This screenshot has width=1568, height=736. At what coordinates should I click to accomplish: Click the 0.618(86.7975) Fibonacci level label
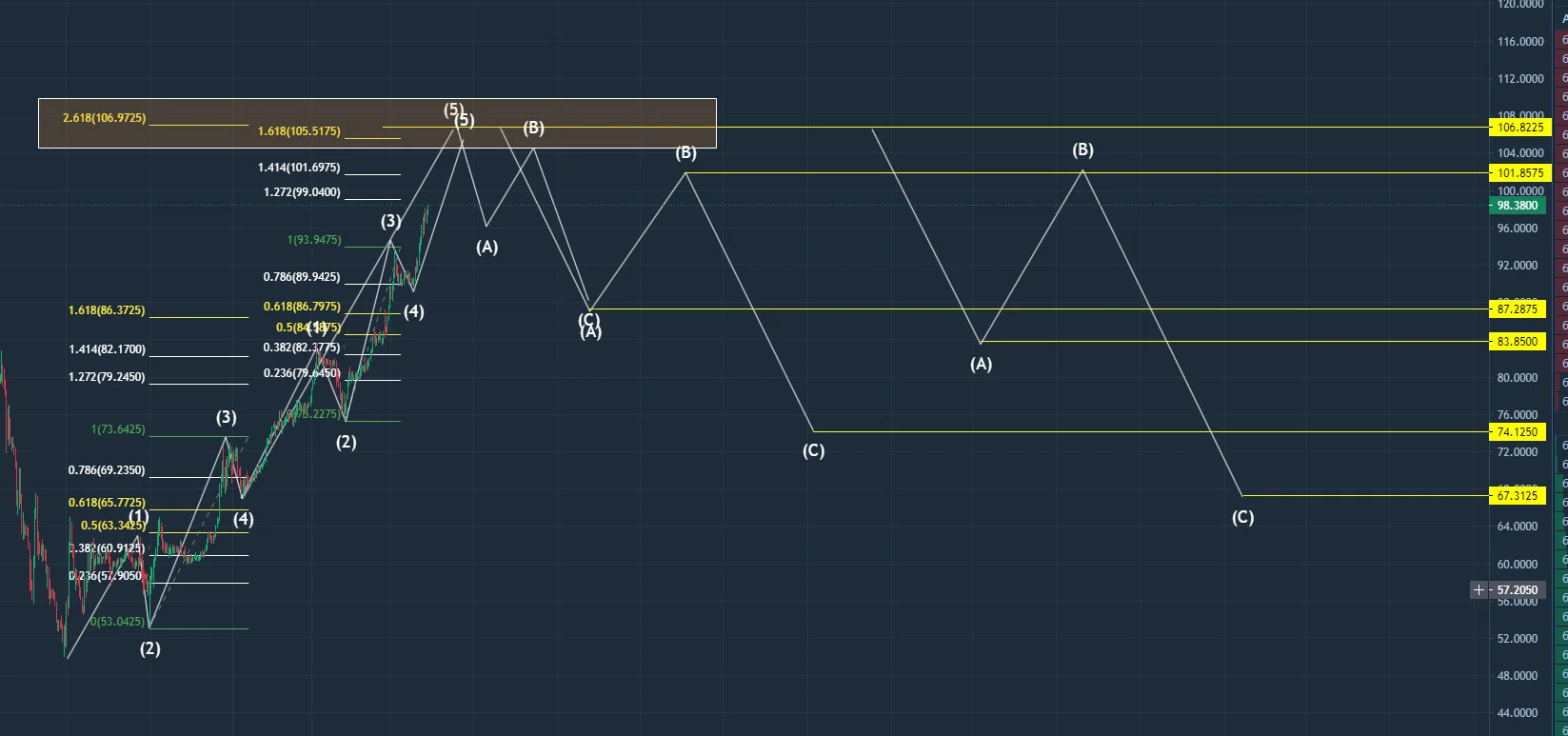click(x=302, y=307)
